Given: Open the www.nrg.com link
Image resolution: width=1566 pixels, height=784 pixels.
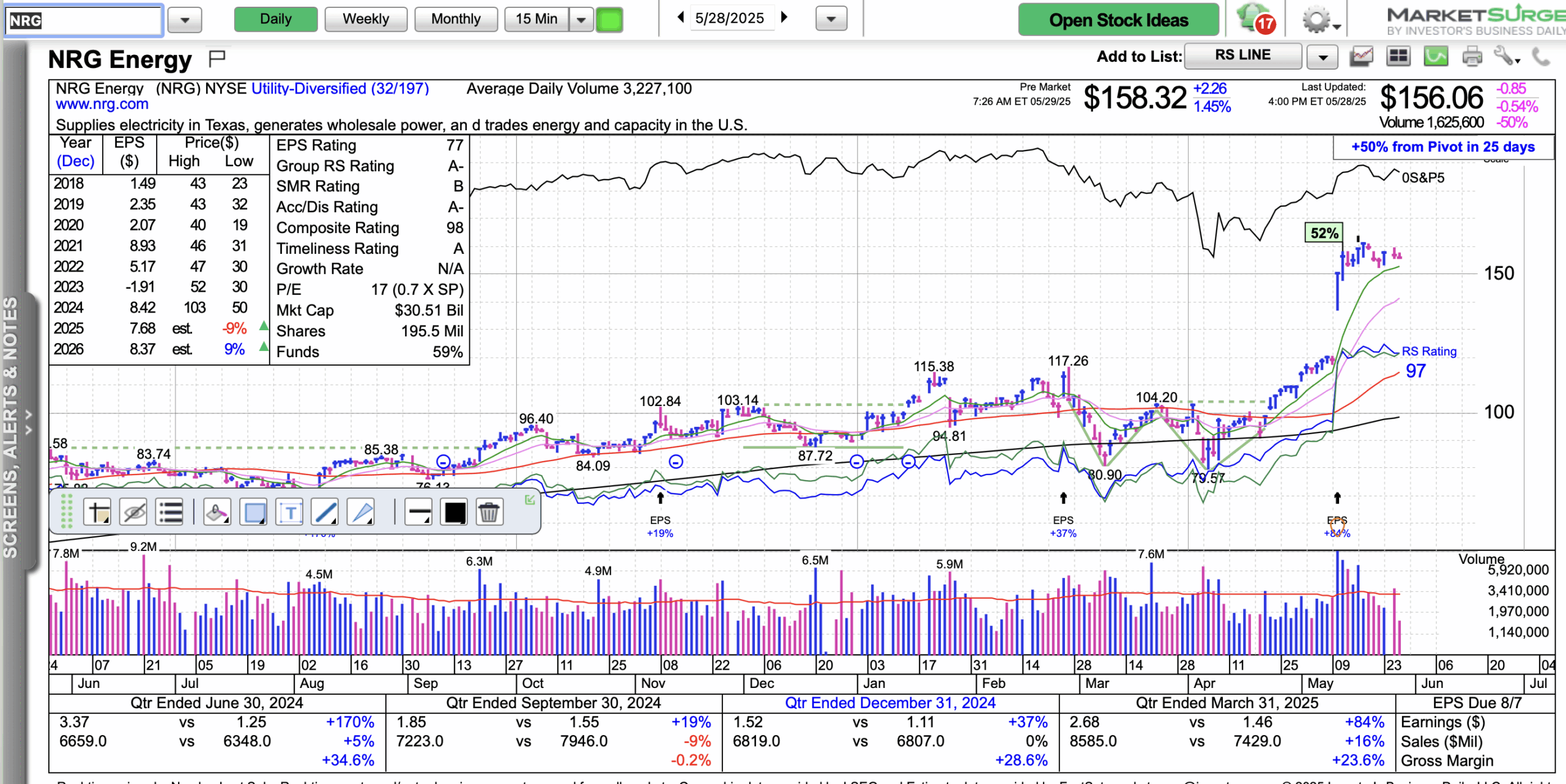Looking at the screenshot, I should tap(102, 104).
